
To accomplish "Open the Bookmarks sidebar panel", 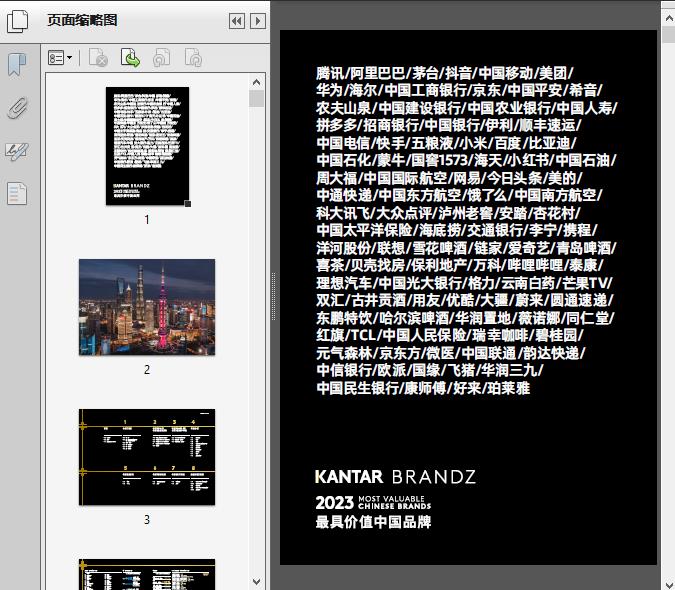I will pos(17,64).
